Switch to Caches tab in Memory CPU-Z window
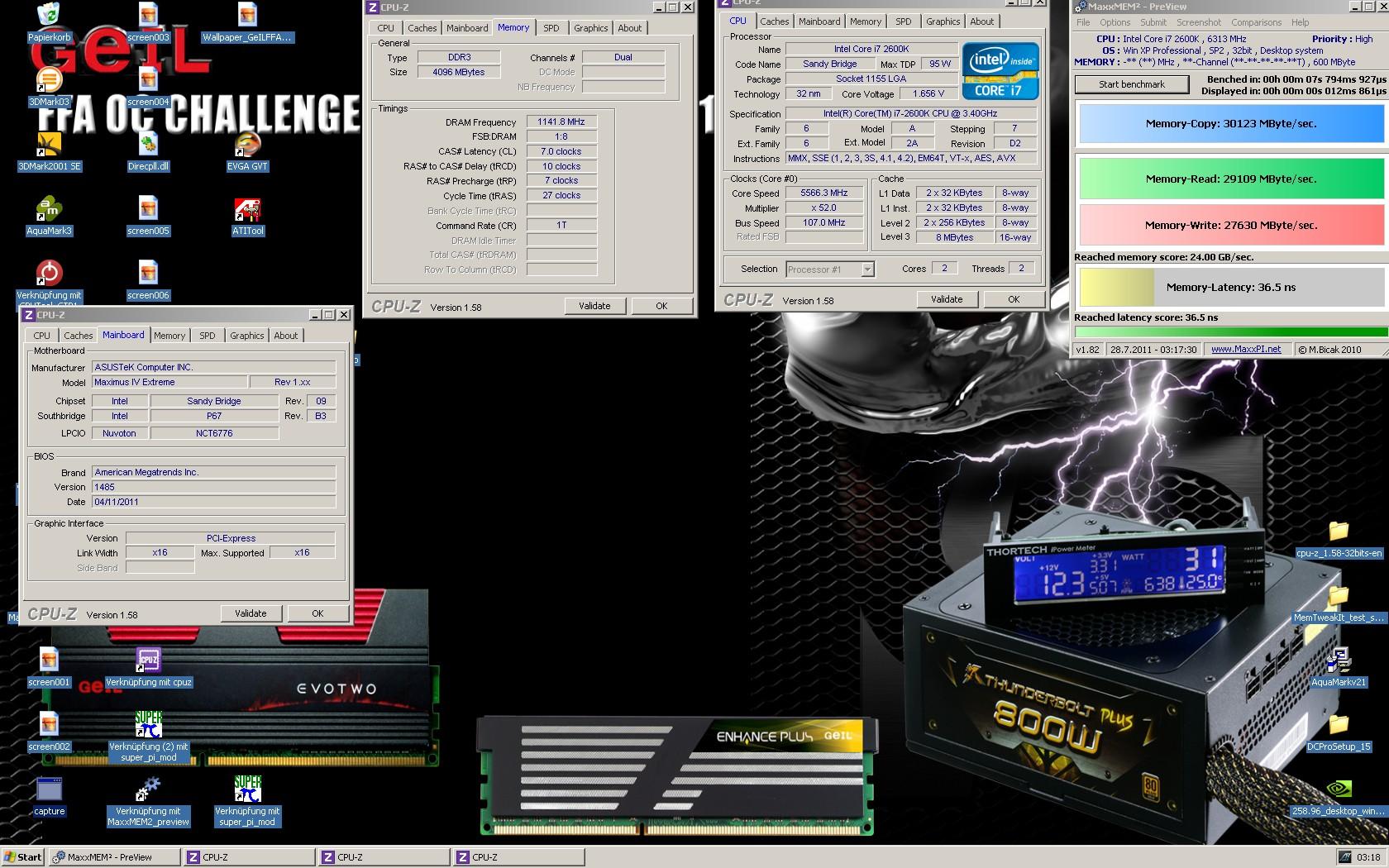The width and height of the screenshot is (1389, 868). (422, 28)
